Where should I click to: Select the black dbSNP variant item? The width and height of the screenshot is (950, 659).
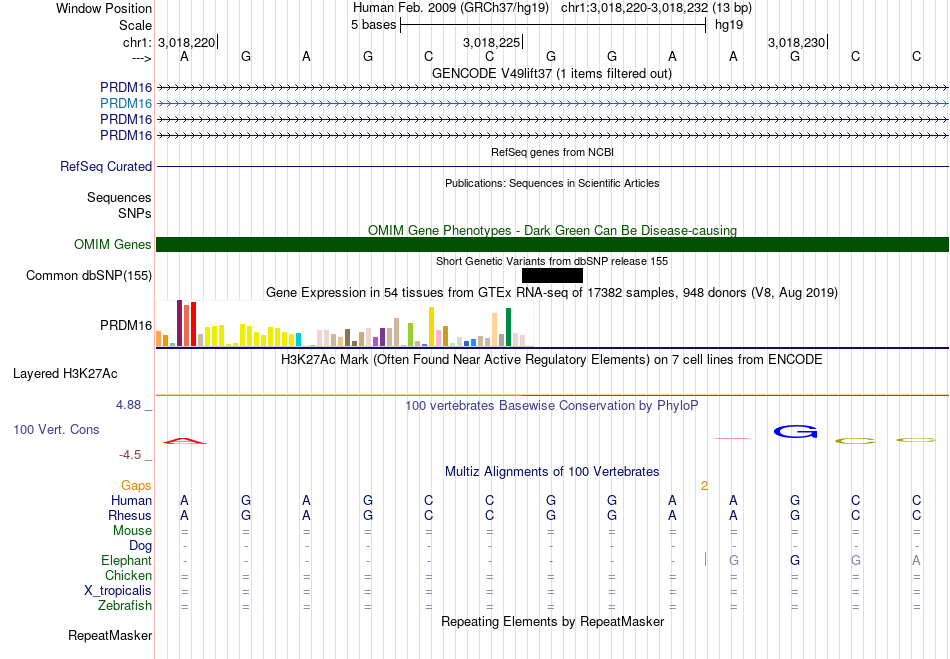pos(552,276)
